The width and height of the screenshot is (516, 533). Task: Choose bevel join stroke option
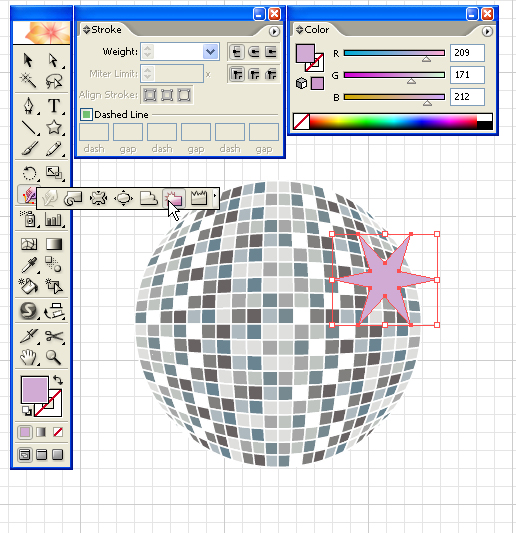coord(271,74)
